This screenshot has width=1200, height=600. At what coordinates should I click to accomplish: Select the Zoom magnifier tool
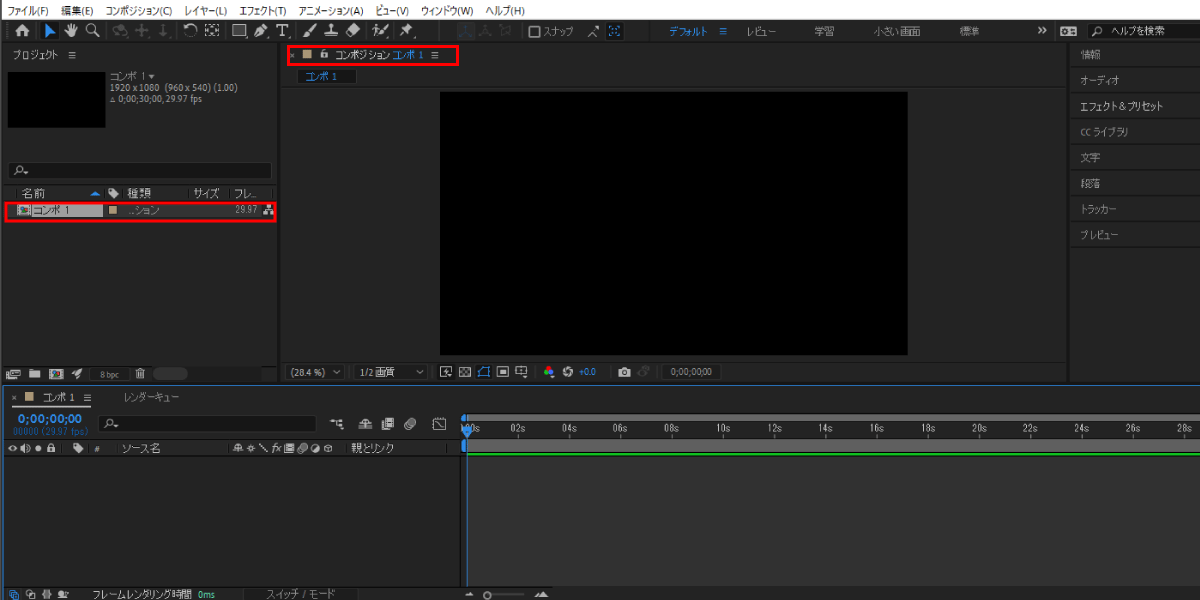[x=92, y=31]
